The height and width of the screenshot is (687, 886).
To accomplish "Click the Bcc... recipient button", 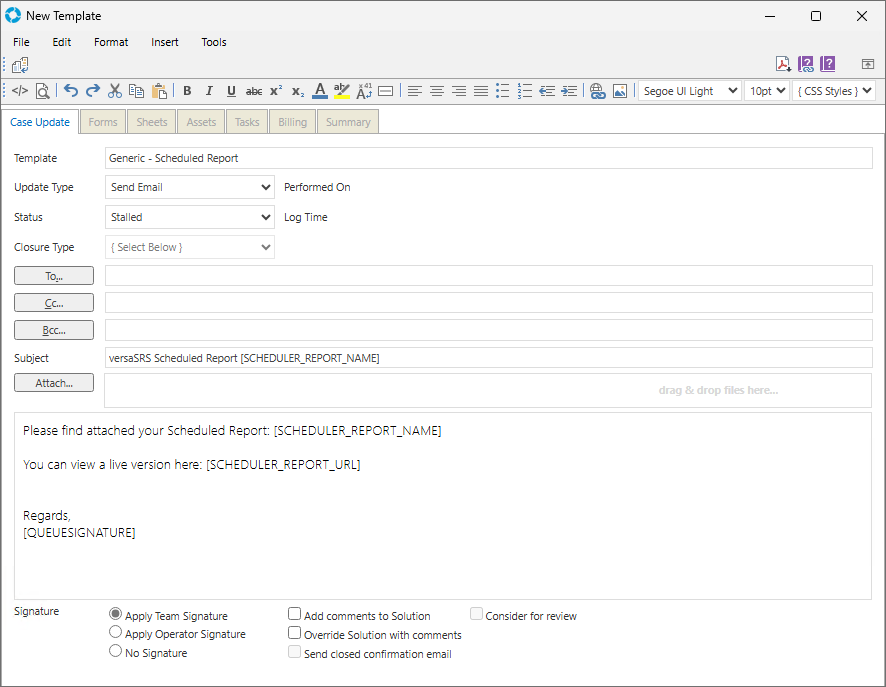I will point(54,330).
